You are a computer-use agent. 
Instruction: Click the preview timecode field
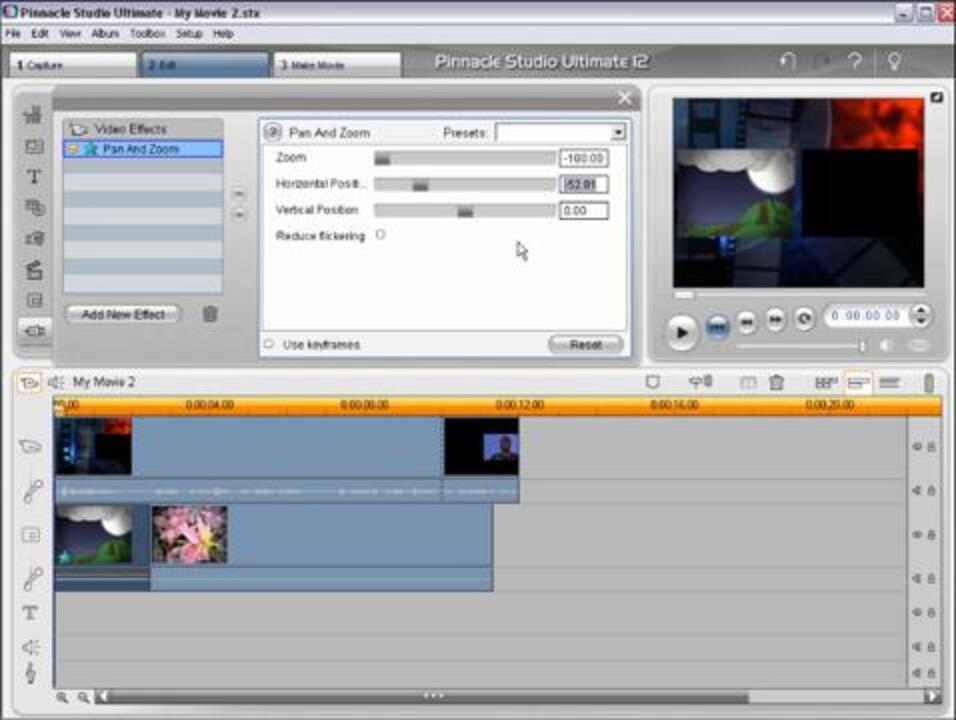pos(866,315)
